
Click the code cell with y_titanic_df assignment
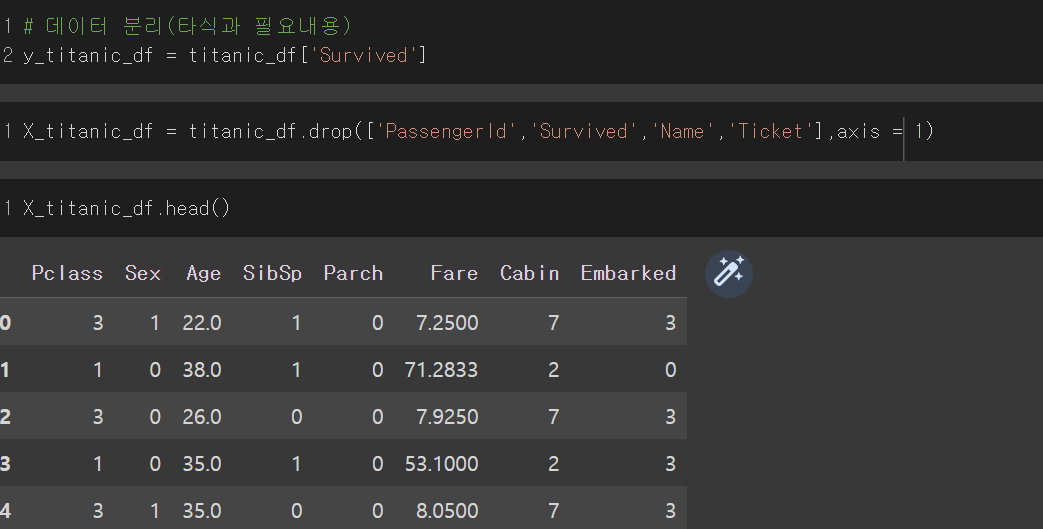[x=522, y=41]
